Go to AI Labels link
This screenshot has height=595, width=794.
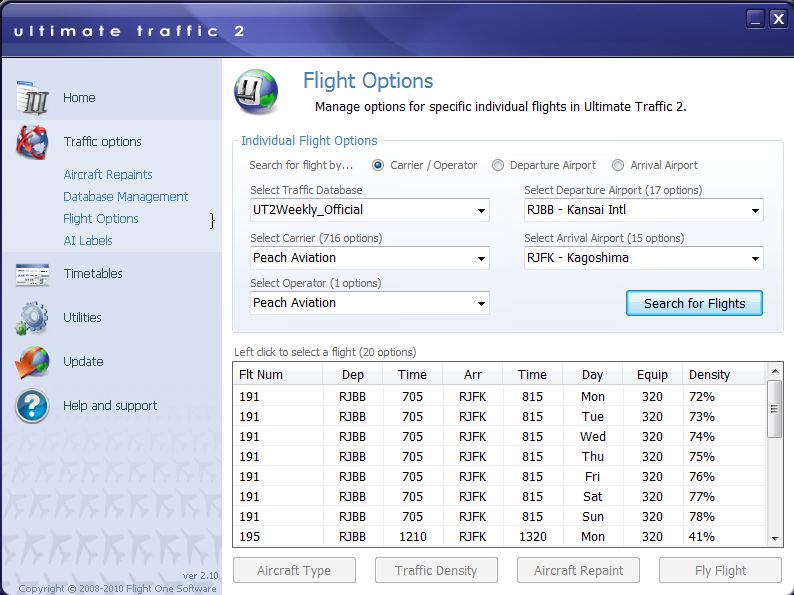point(88,241)
